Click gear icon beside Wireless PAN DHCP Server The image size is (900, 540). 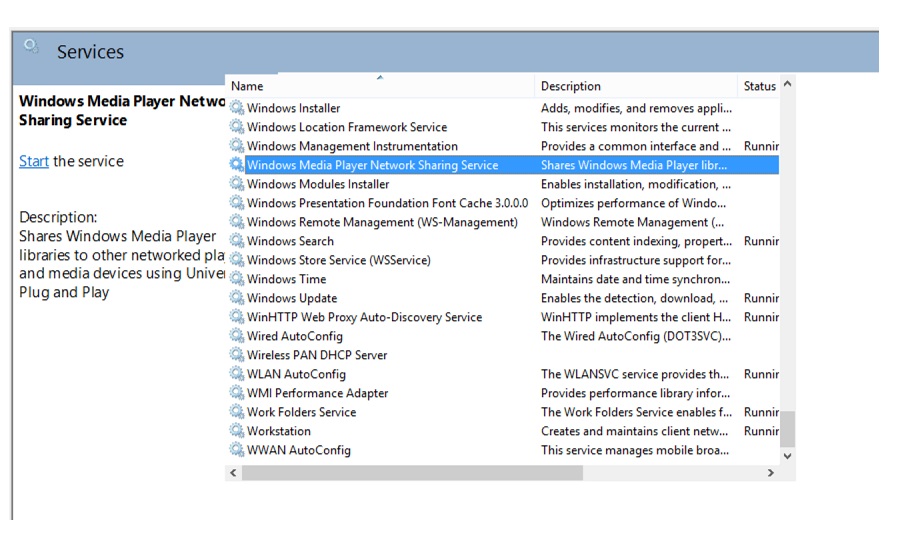pyautogui.click(x=236, y=354)
